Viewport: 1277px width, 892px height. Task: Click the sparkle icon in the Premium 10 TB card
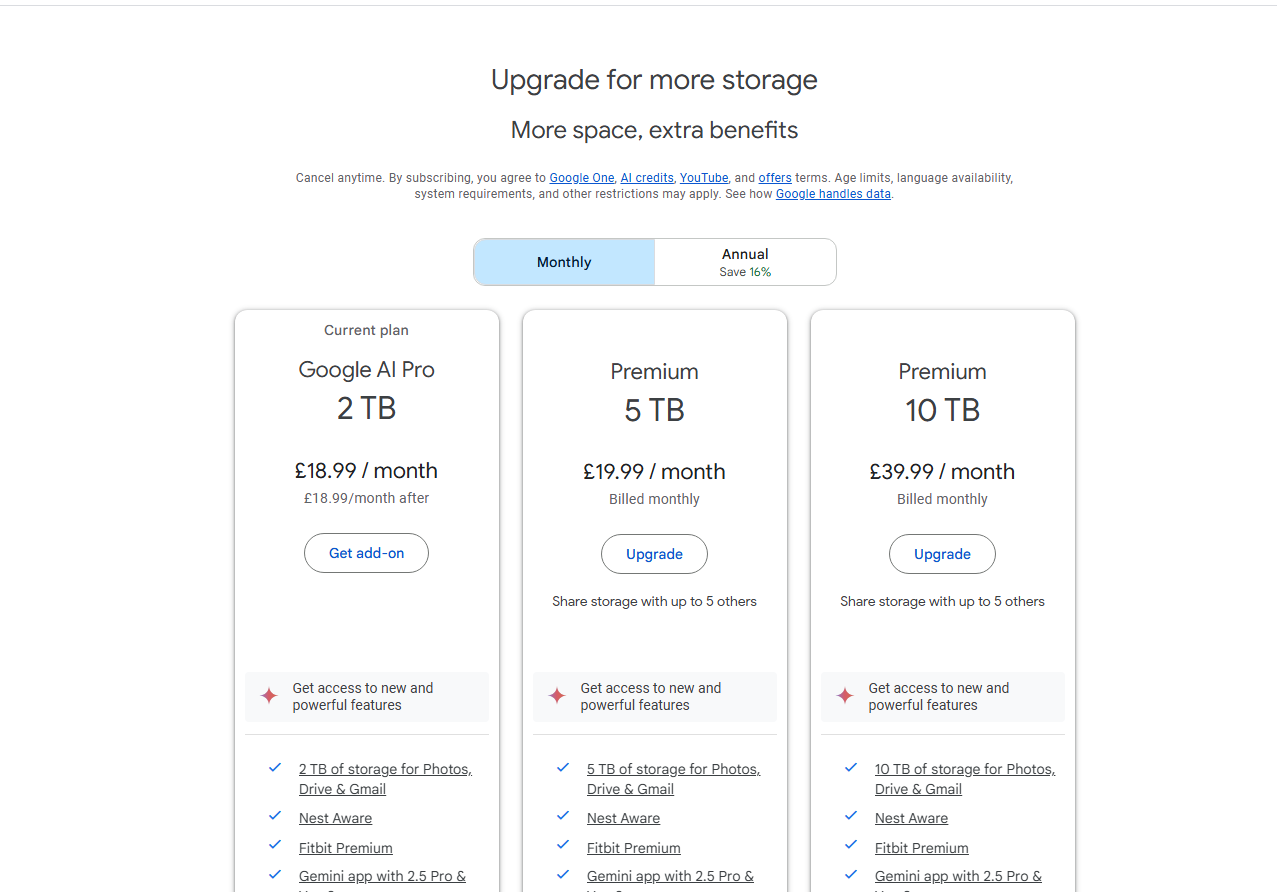845,696
